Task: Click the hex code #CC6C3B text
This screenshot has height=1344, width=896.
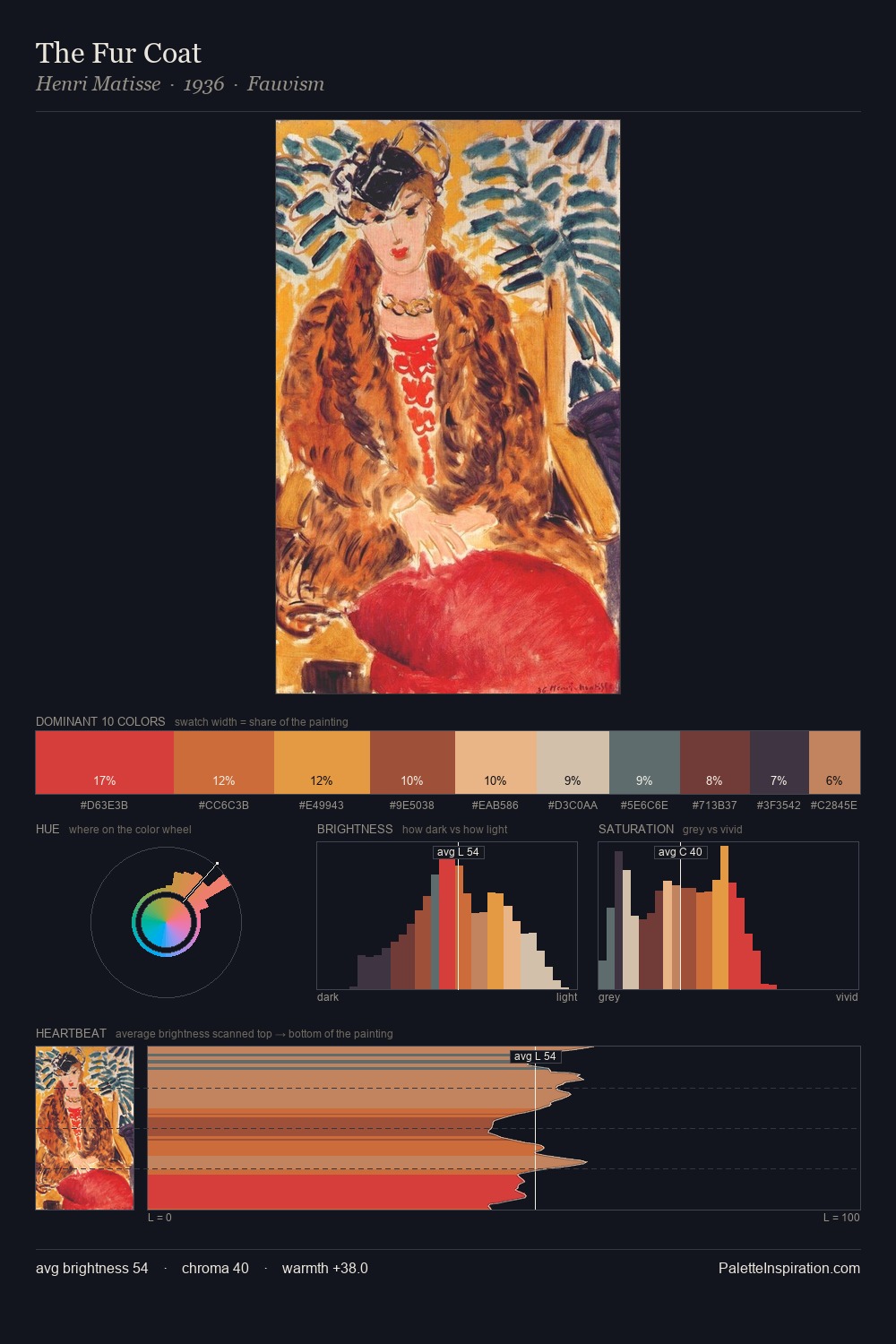Action: point(224,806)
